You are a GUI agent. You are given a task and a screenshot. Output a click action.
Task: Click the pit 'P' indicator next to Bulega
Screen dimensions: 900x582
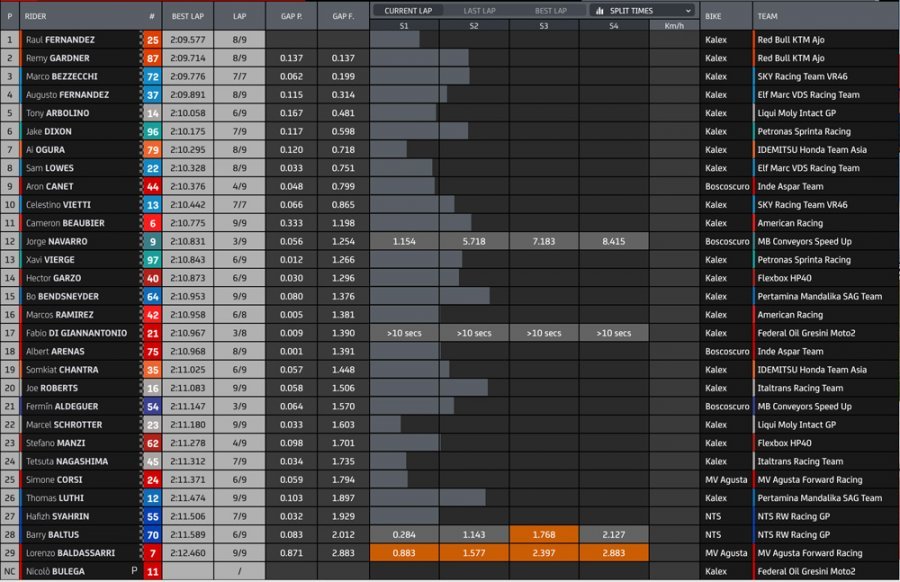134,572
